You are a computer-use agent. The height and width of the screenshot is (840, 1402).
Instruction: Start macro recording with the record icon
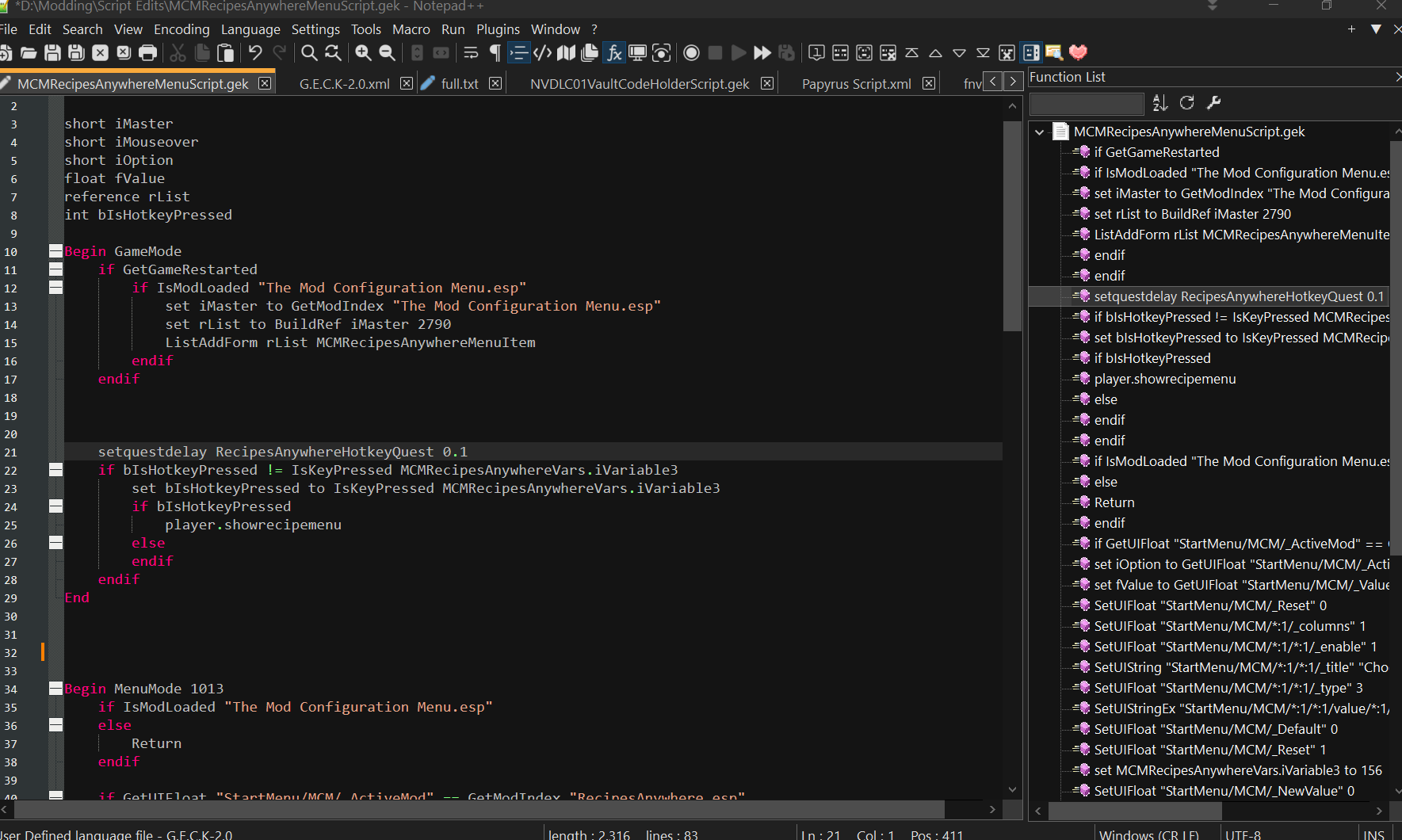pos(691,53)
